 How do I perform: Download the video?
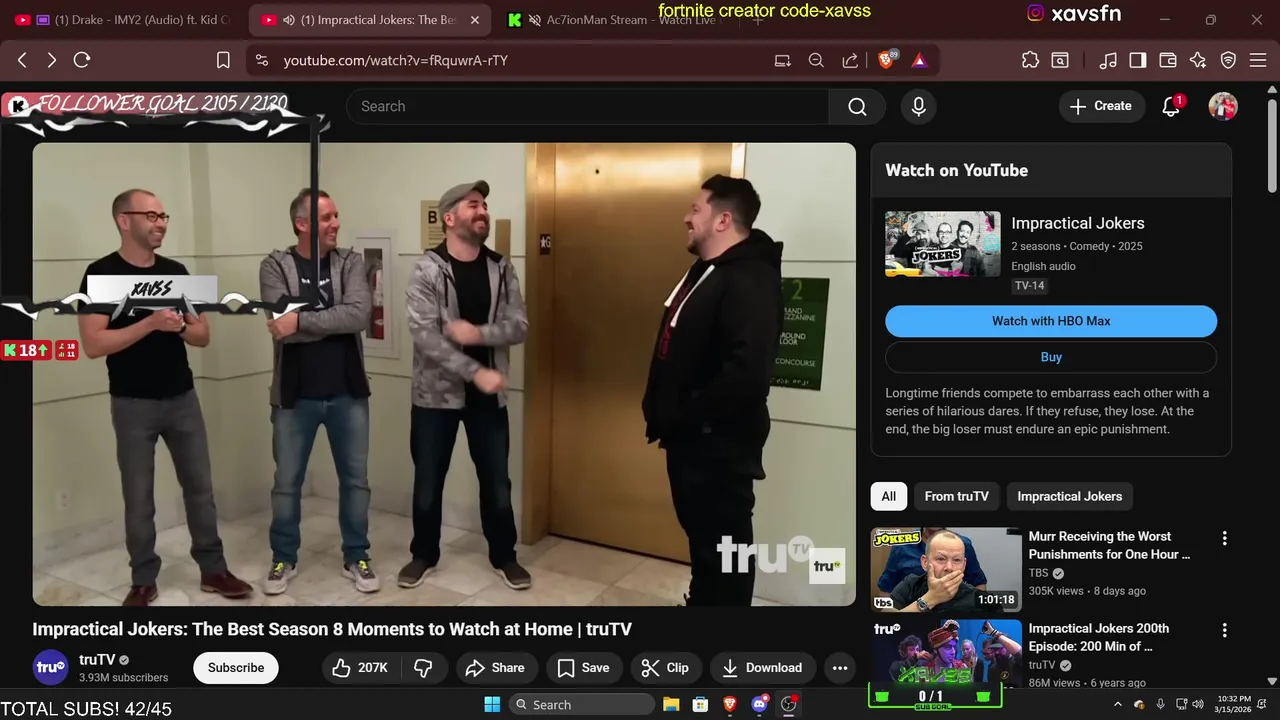[763, 668]
